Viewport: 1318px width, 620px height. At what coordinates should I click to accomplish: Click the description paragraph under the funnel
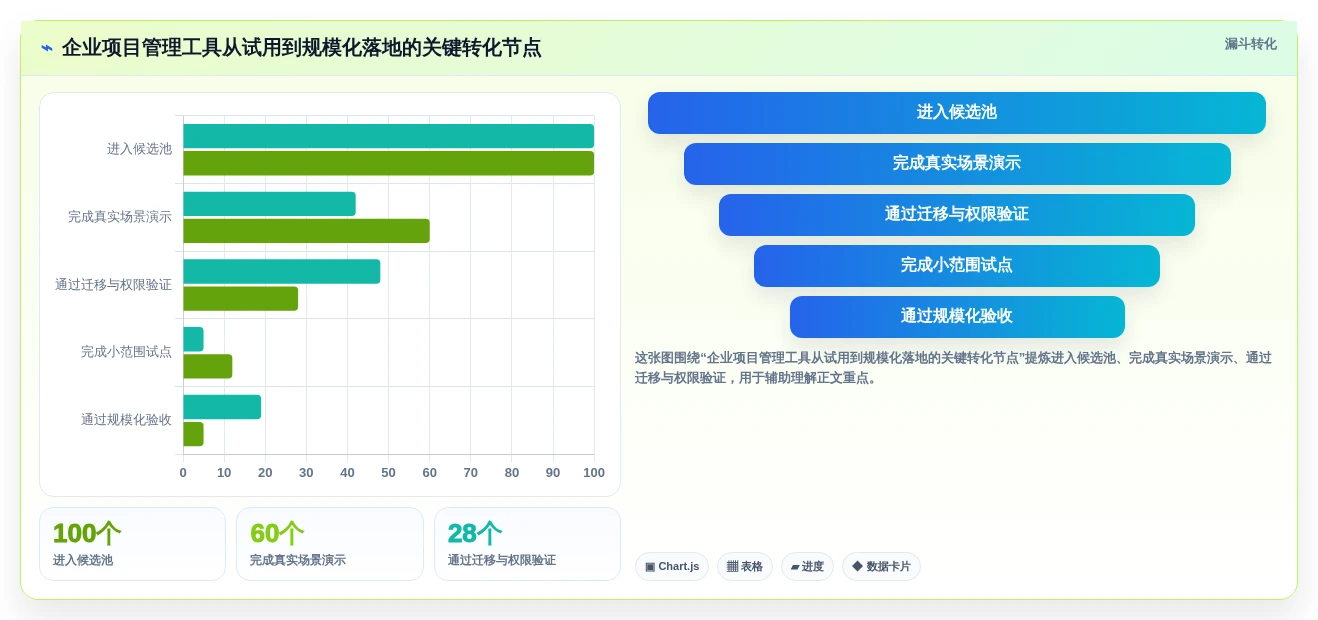pyautogui.click(x=953, y=368)
